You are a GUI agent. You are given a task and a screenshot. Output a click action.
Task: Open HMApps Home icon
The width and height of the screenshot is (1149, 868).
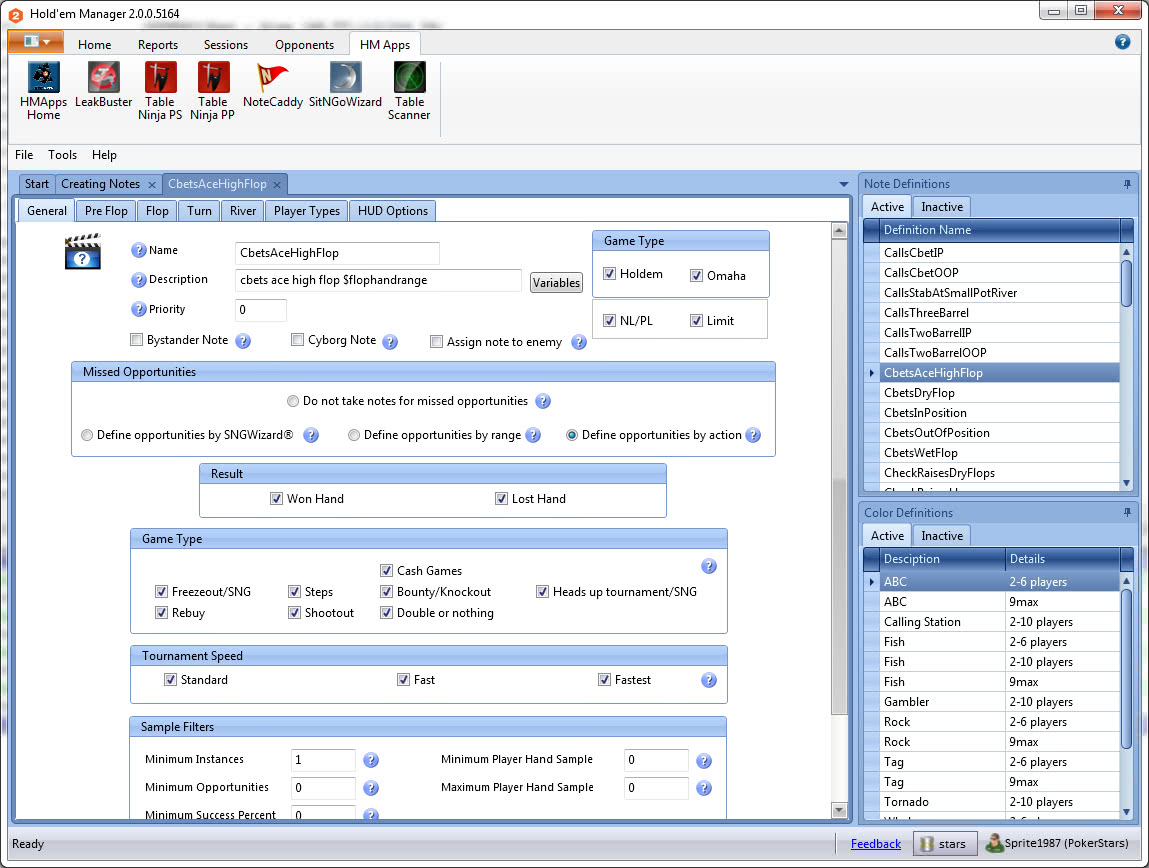(x=43, y=78)
